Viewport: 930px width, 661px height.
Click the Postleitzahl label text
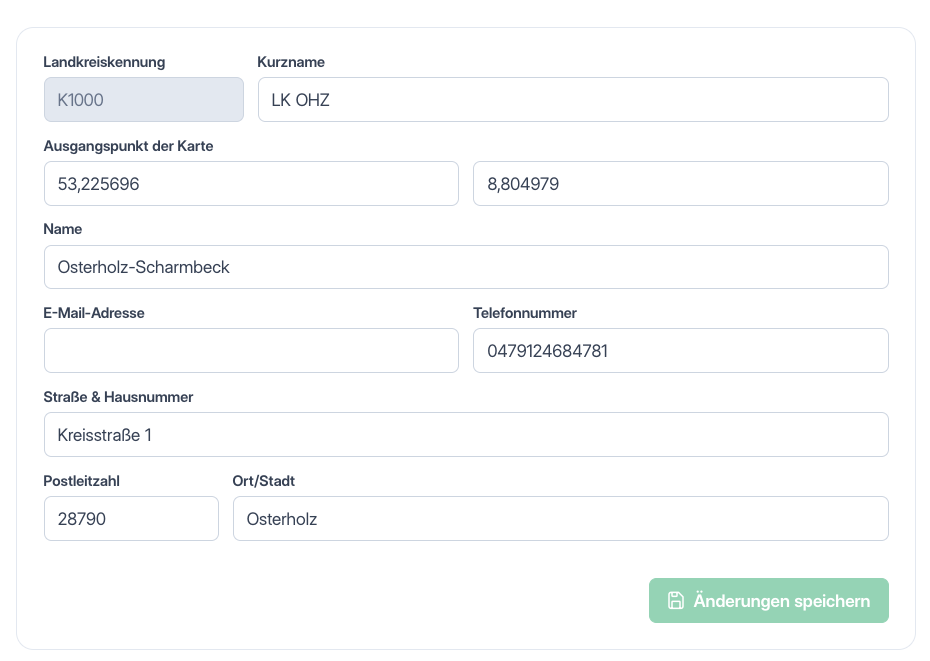81,481
